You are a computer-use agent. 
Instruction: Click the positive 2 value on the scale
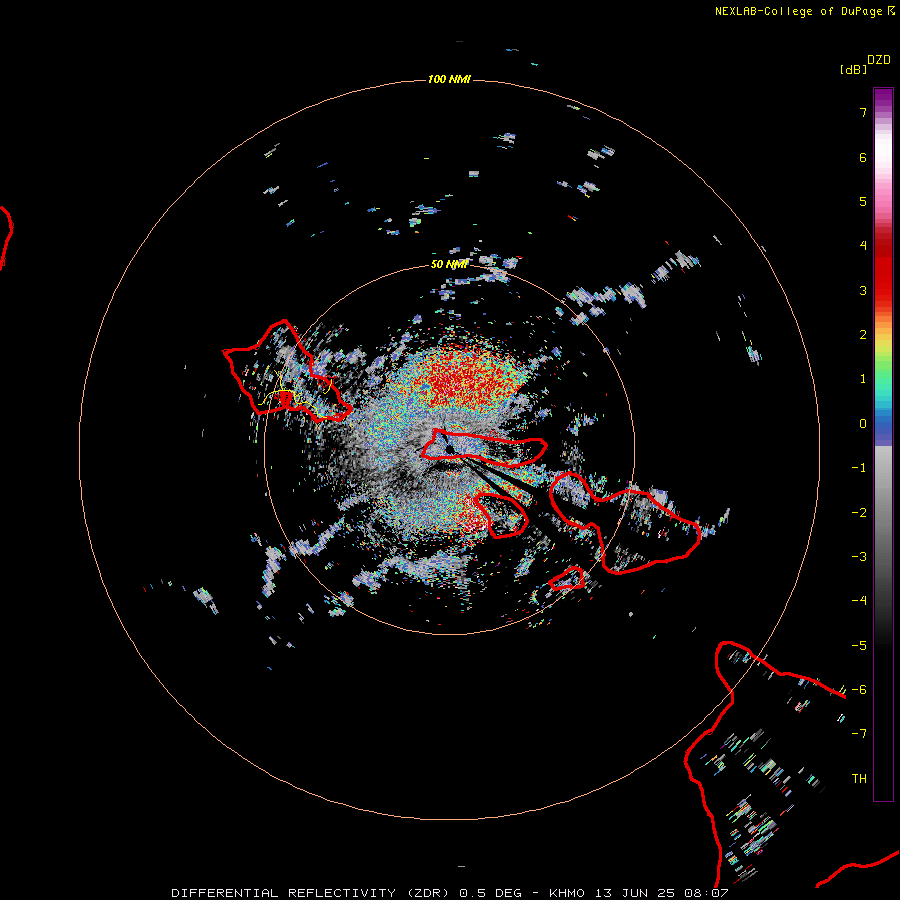click(863, 335)
